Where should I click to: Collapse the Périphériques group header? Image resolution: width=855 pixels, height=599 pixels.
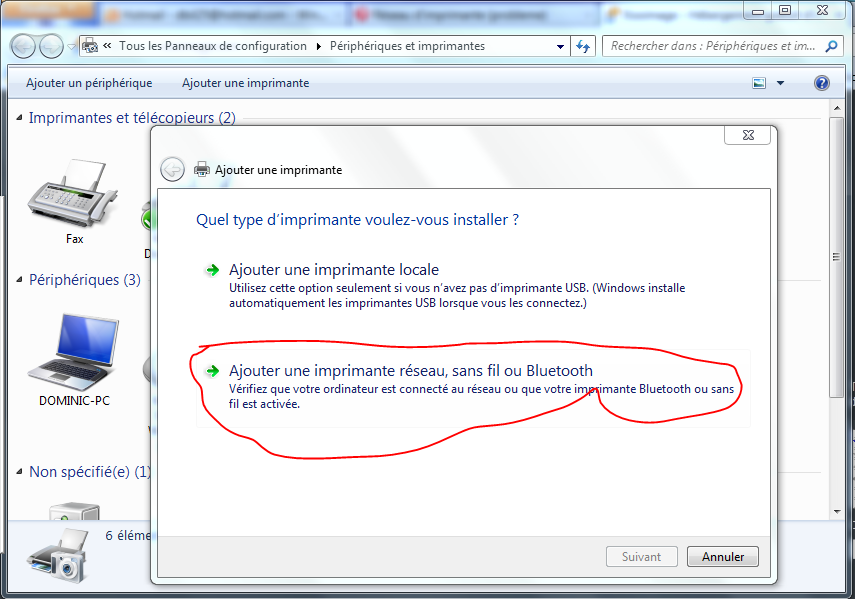click(x=20, y=280)
